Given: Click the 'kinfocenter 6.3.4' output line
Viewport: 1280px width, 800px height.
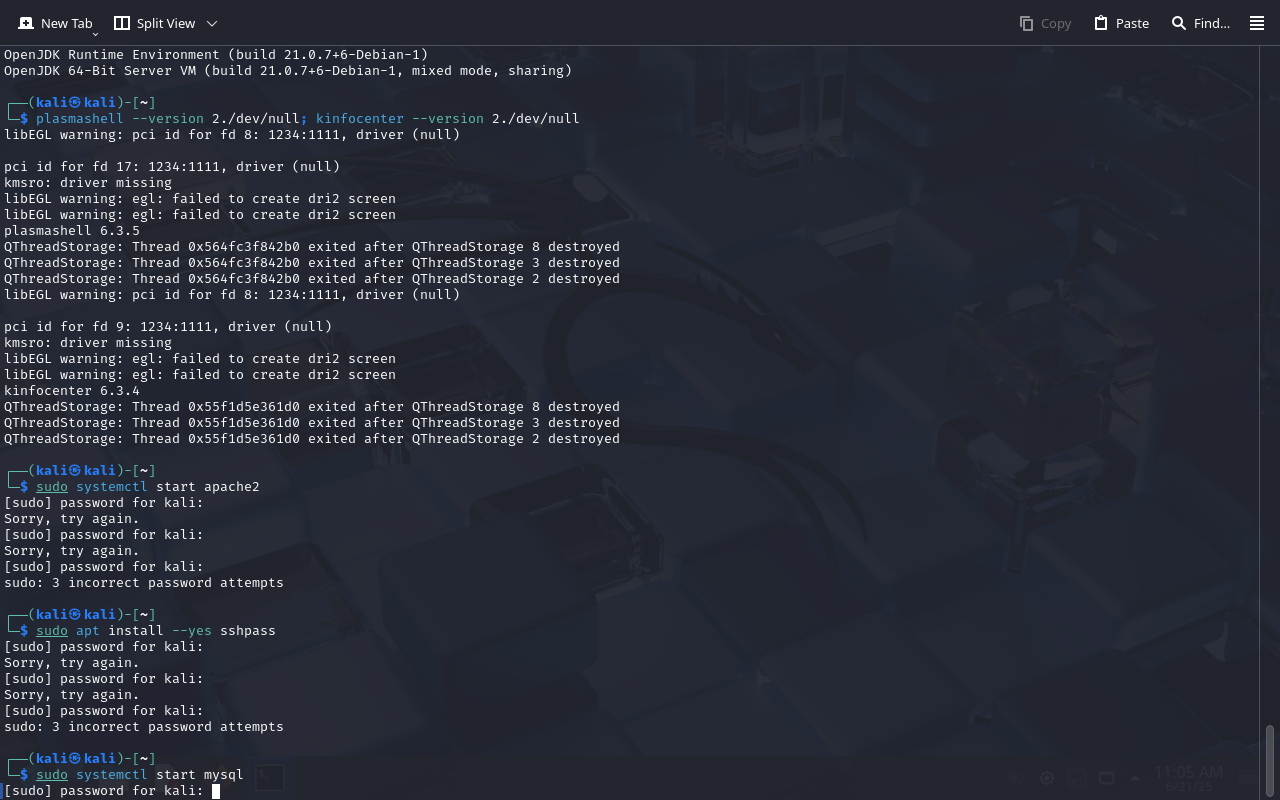Looking at the screenshot, I should click(x=72, y=391).
